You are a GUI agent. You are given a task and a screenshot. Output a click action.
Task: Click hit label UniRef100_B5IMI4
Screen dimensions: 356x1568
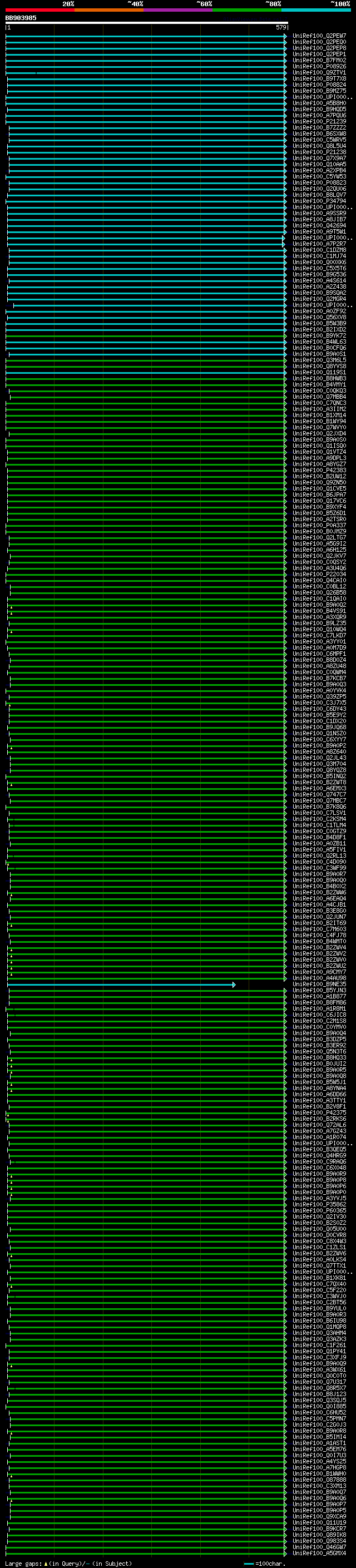point(319,1437)
